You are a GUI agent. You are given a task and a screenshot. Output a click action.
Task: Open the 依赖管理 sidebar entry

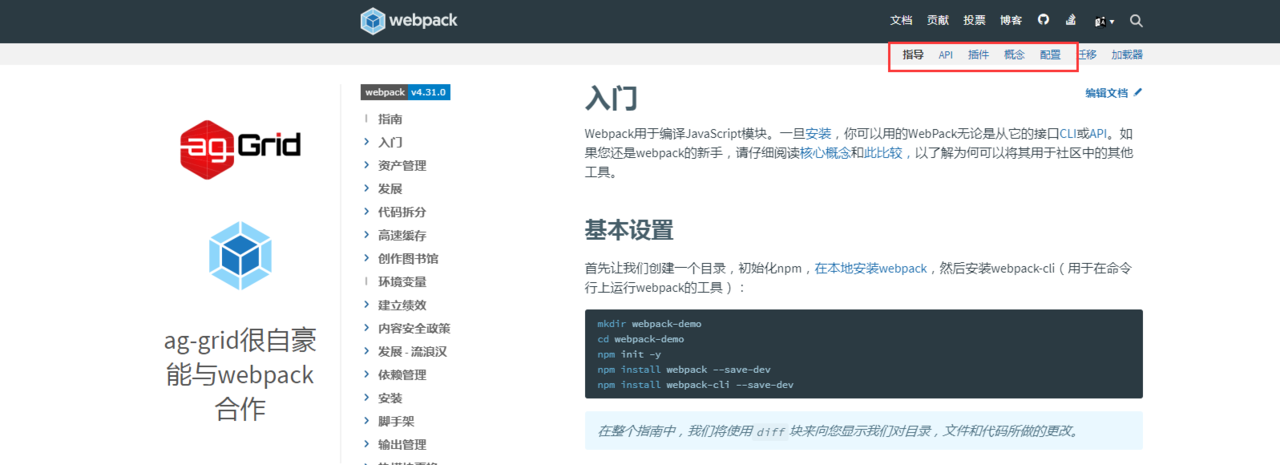pos(402,375)
